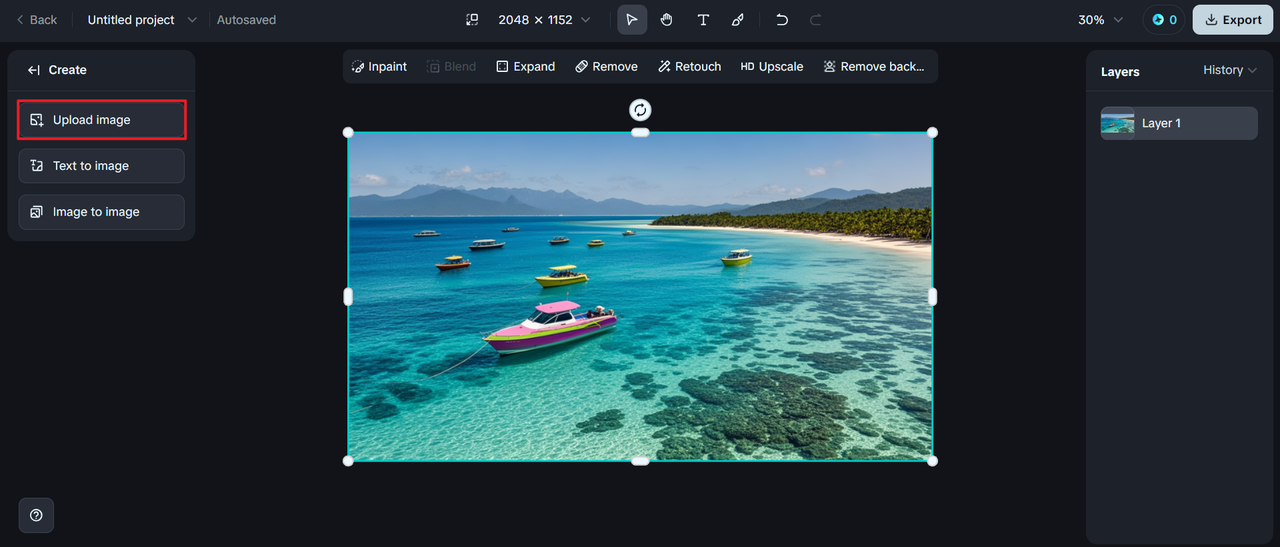Screen dimensions: 1280x547
Task: Open the HD Upscale tool
Action: [771, 67]
